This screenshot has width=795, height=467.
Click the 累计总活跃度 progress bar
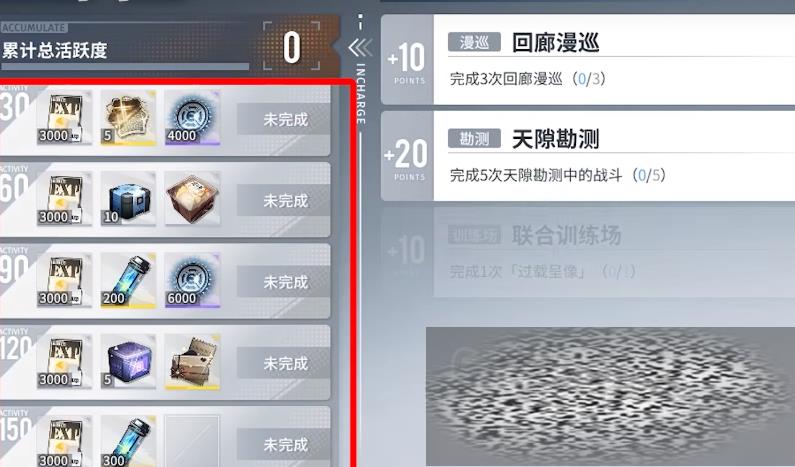pyautogui.click(x=125, y=66)
